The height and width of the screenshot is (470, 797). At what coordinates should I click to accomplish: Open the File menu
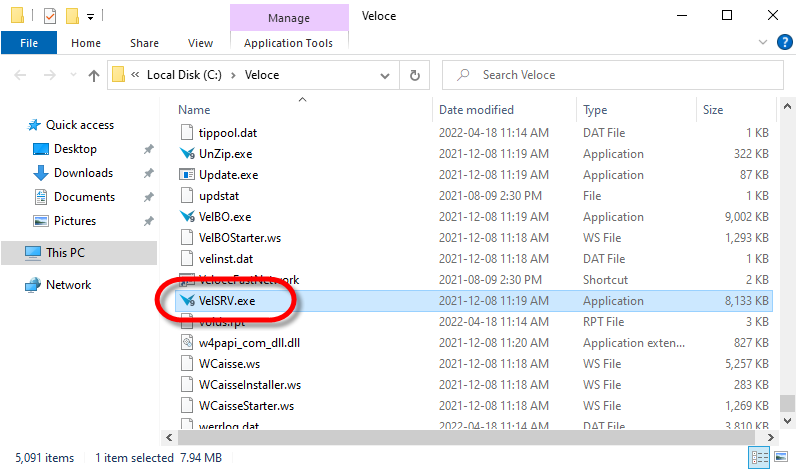pyautogui.click(x=29, y=43)
